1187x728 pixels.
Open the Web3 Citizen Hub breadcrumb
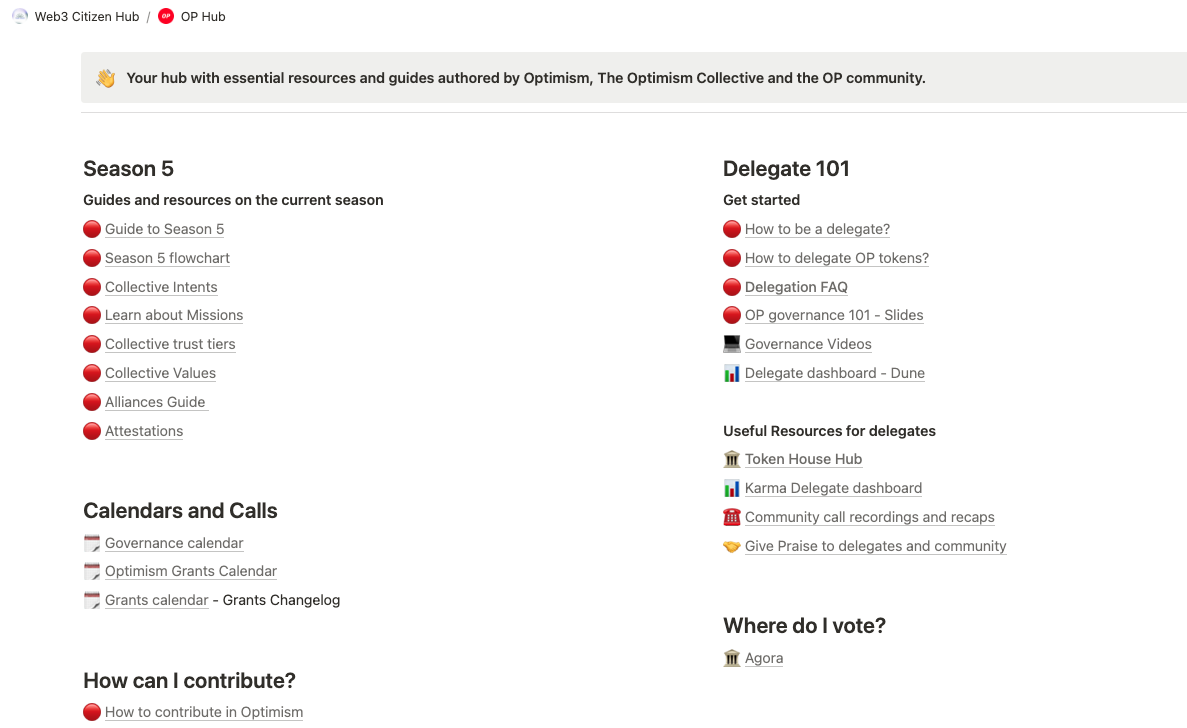[x=87, y=16]
